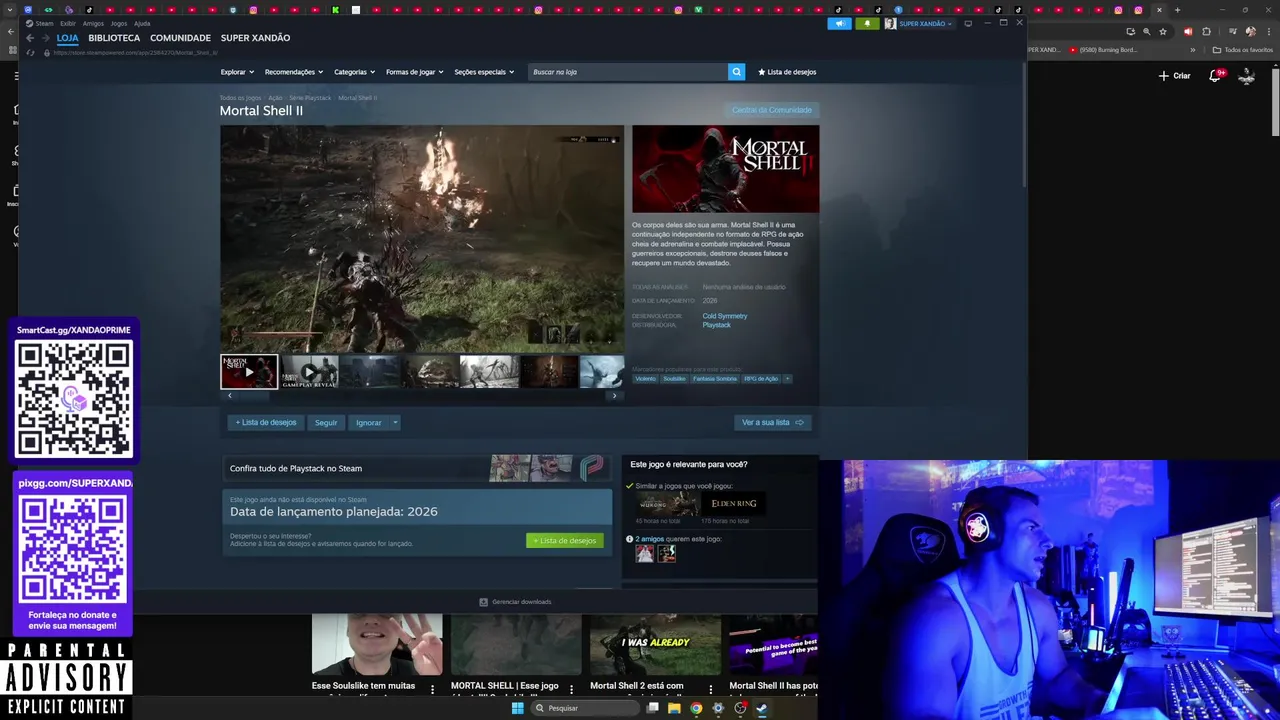Image resolution: width=1280 pixels, height=720 pixels.
Task: Click the screenshot strip horizontal scrollbar
Action: point(422,396)
